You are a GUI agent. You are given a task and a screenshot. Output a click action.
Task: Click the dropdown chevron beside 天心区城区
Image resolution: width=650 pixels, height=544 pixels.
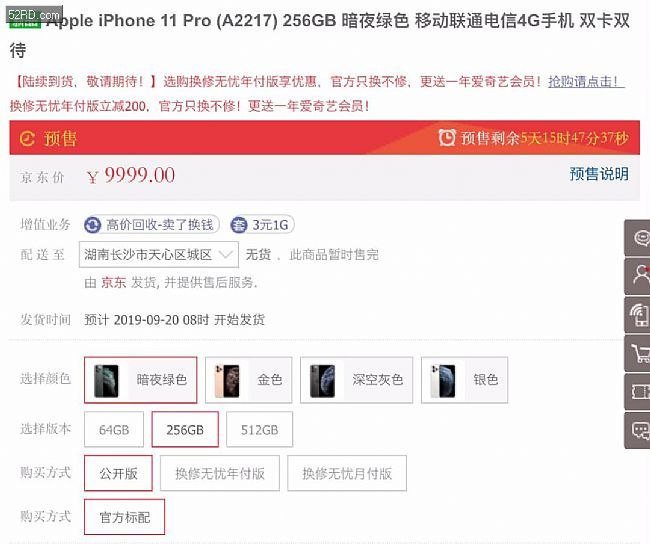226,254
